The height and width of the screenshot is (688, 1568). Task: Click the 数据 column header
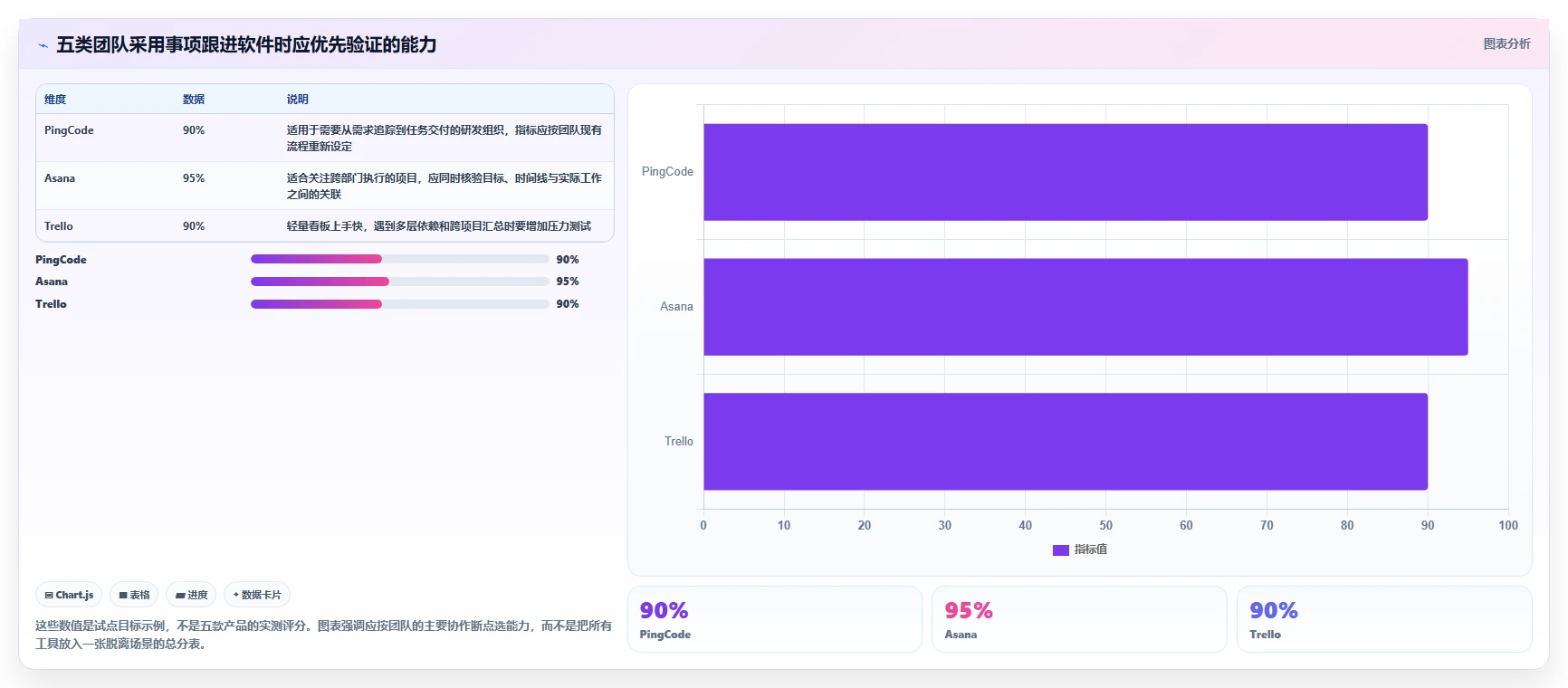click(194, 100)
